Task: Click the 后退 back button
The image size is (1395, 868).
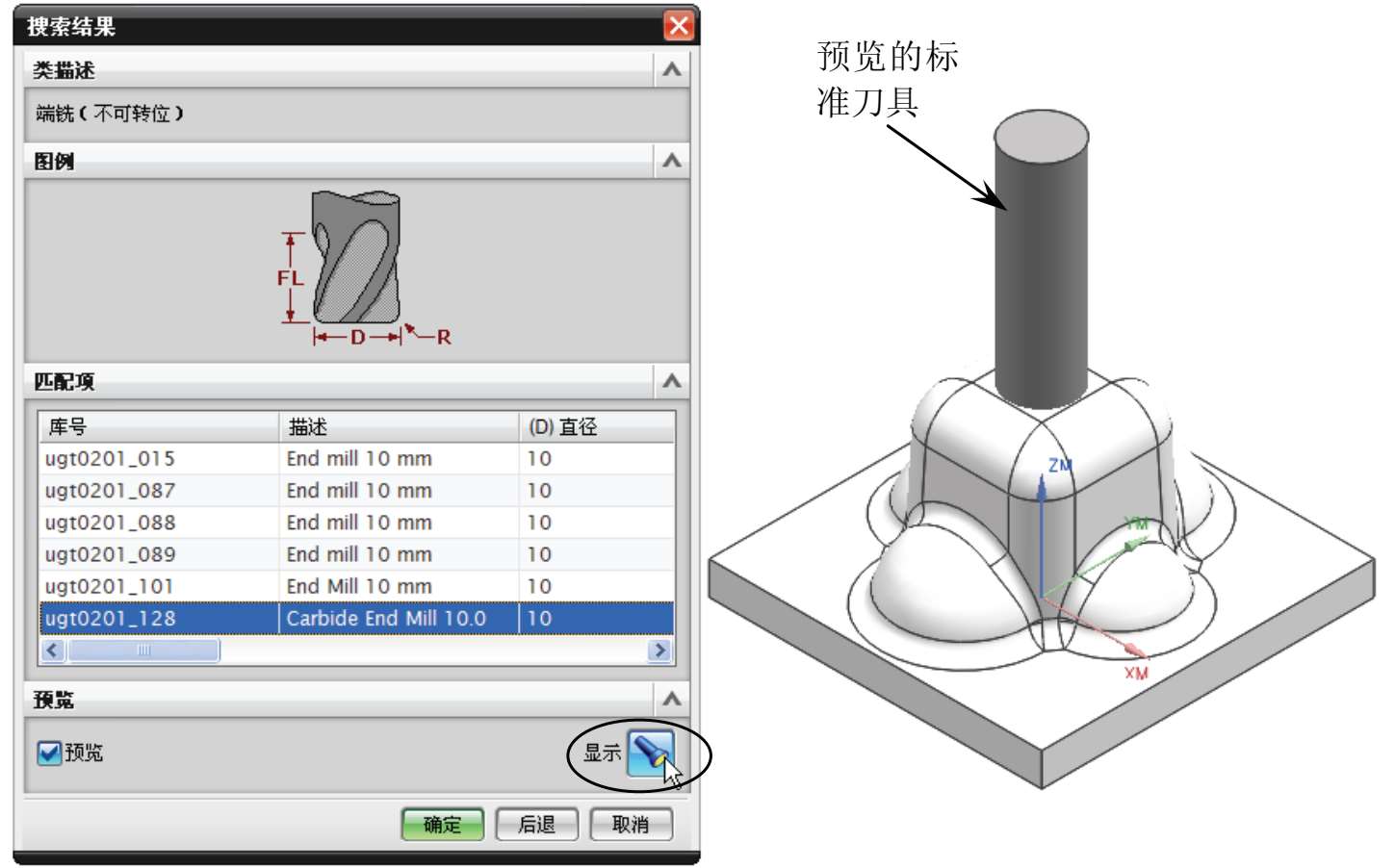Action: point(536,825)
